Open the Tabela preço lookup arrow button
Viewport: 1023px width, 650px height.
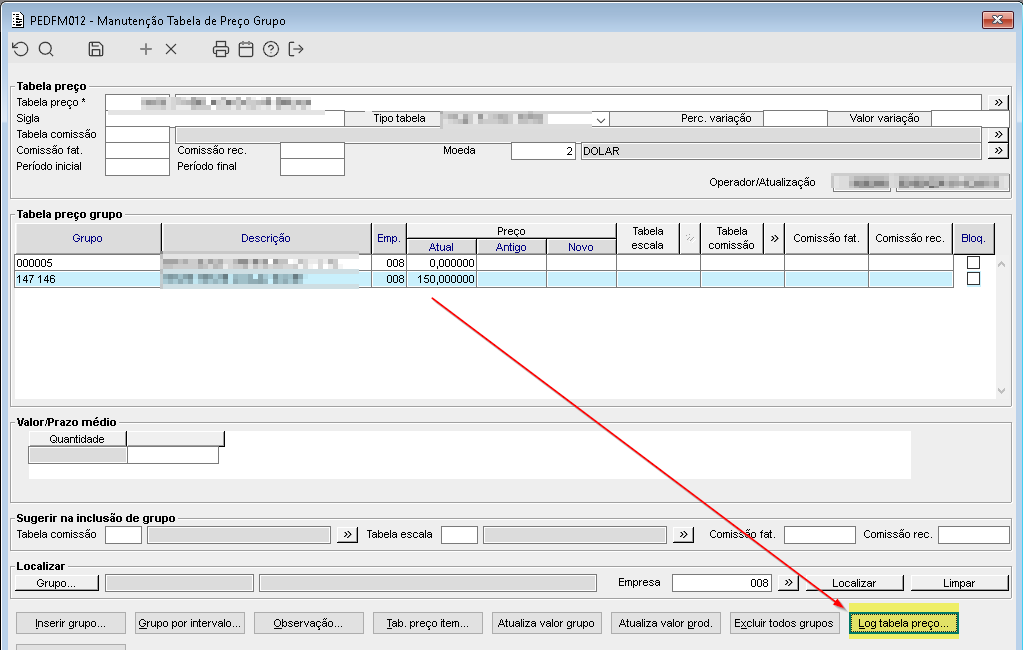coord(998,102)
